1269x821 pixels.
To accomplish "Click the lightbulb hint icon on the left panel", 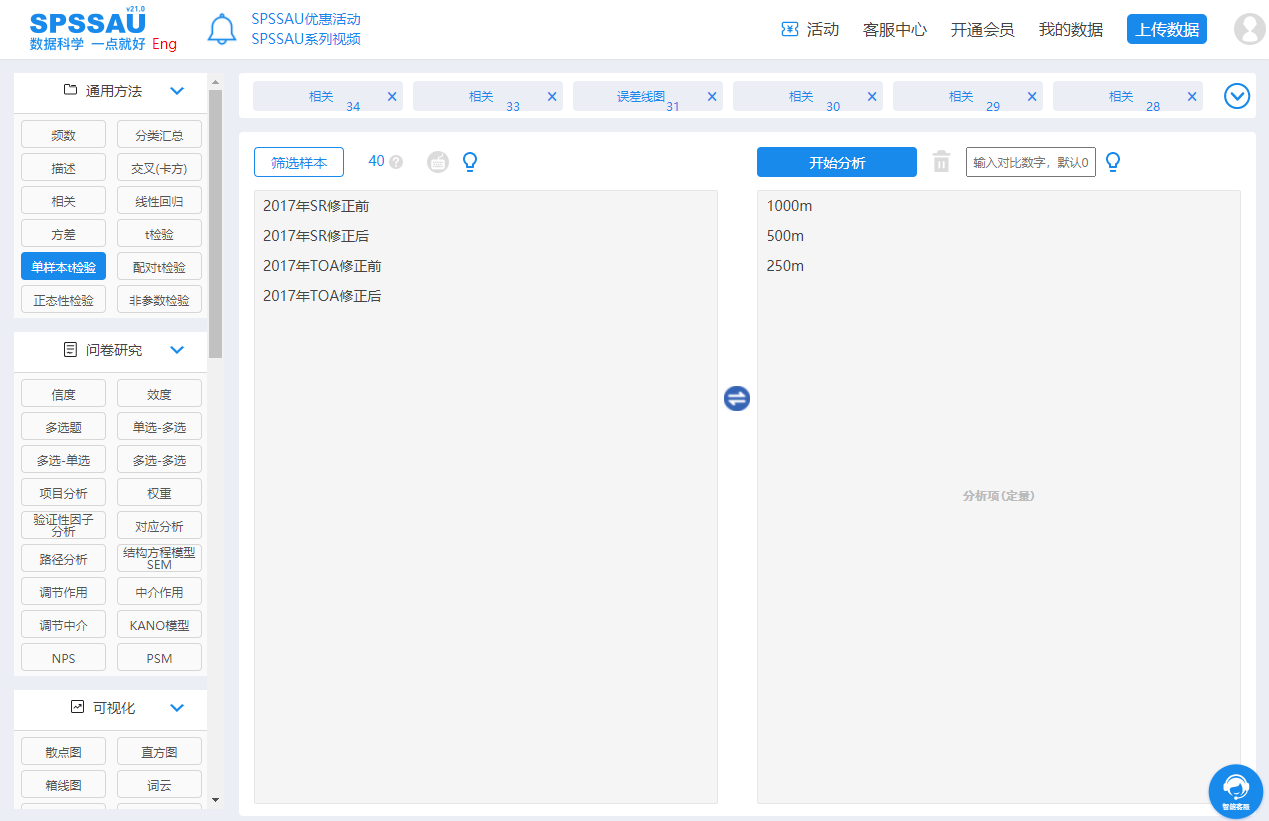I will 470,161.
